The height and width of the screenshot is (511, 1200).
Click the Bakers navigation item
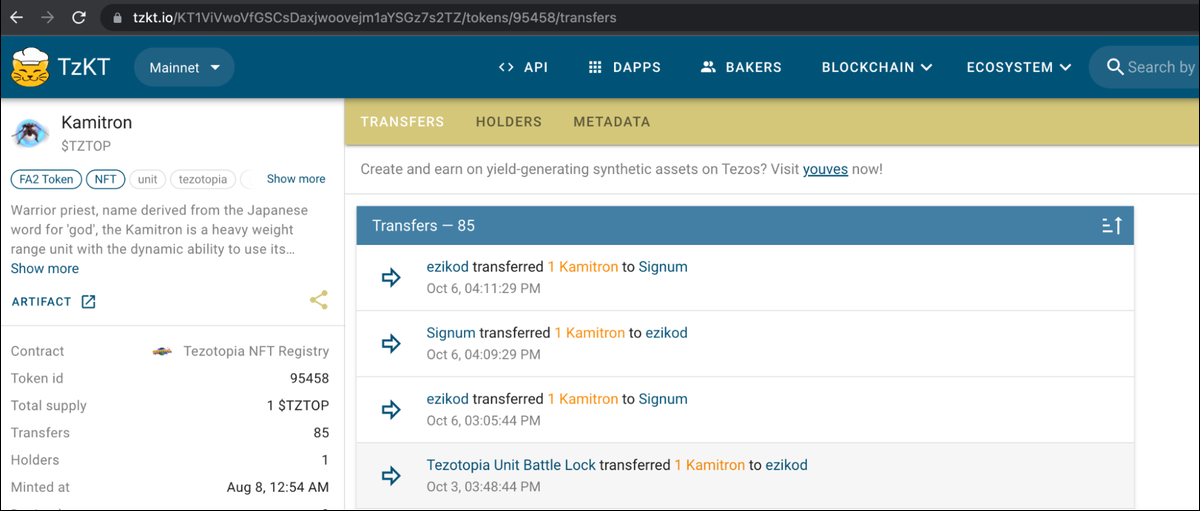(741, 67)
